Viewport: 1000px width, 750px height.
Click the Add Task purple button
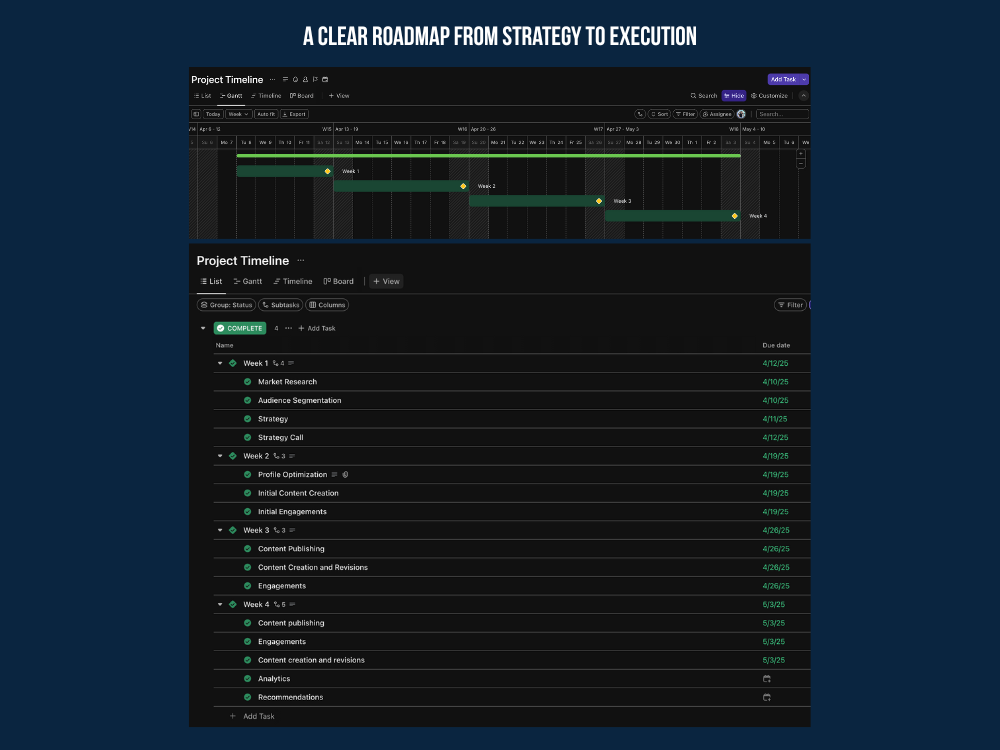coord(784,79)
